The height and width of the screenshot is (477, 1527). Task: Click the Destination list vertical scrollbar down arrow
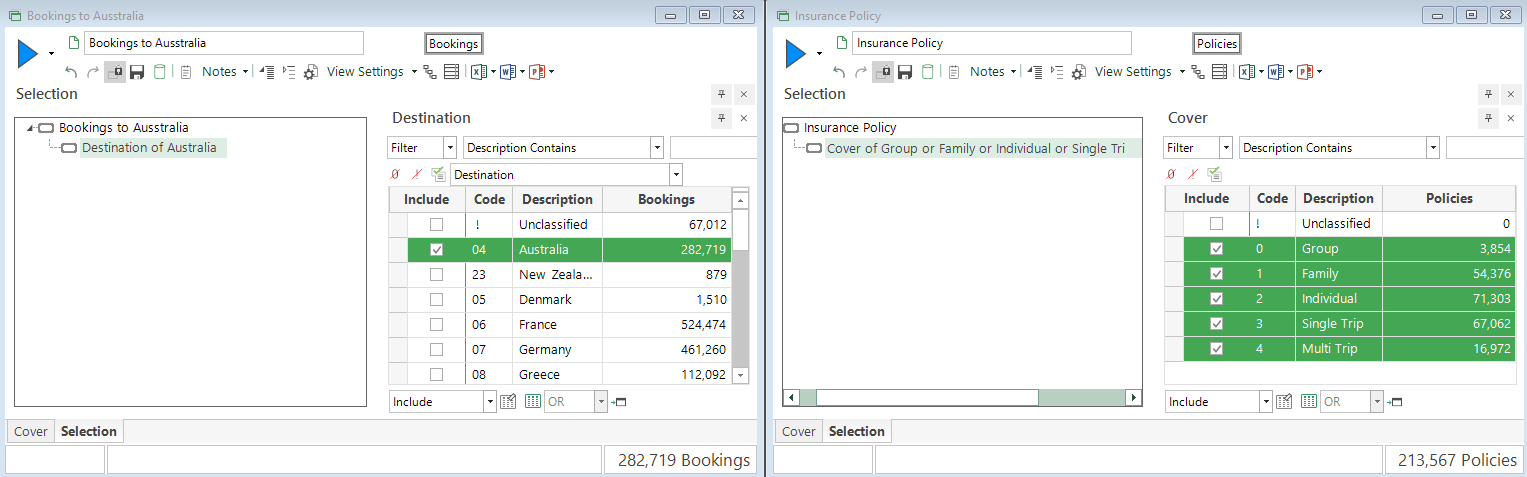[741, 375]
